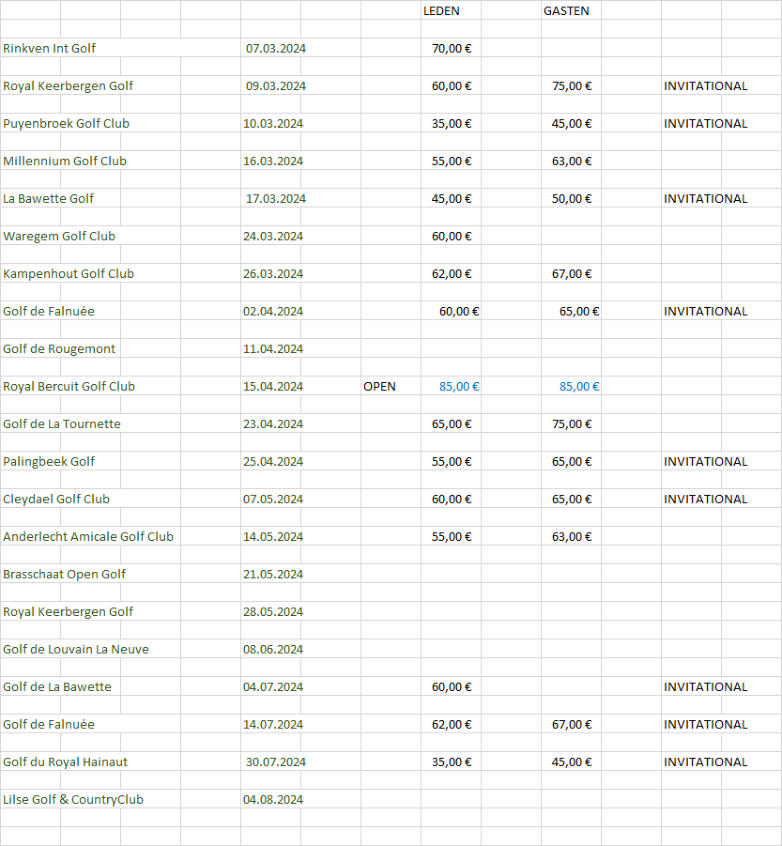Select the LEDEN column header cell
Viewport: 782px width, 846px height.
coord(441,11)
